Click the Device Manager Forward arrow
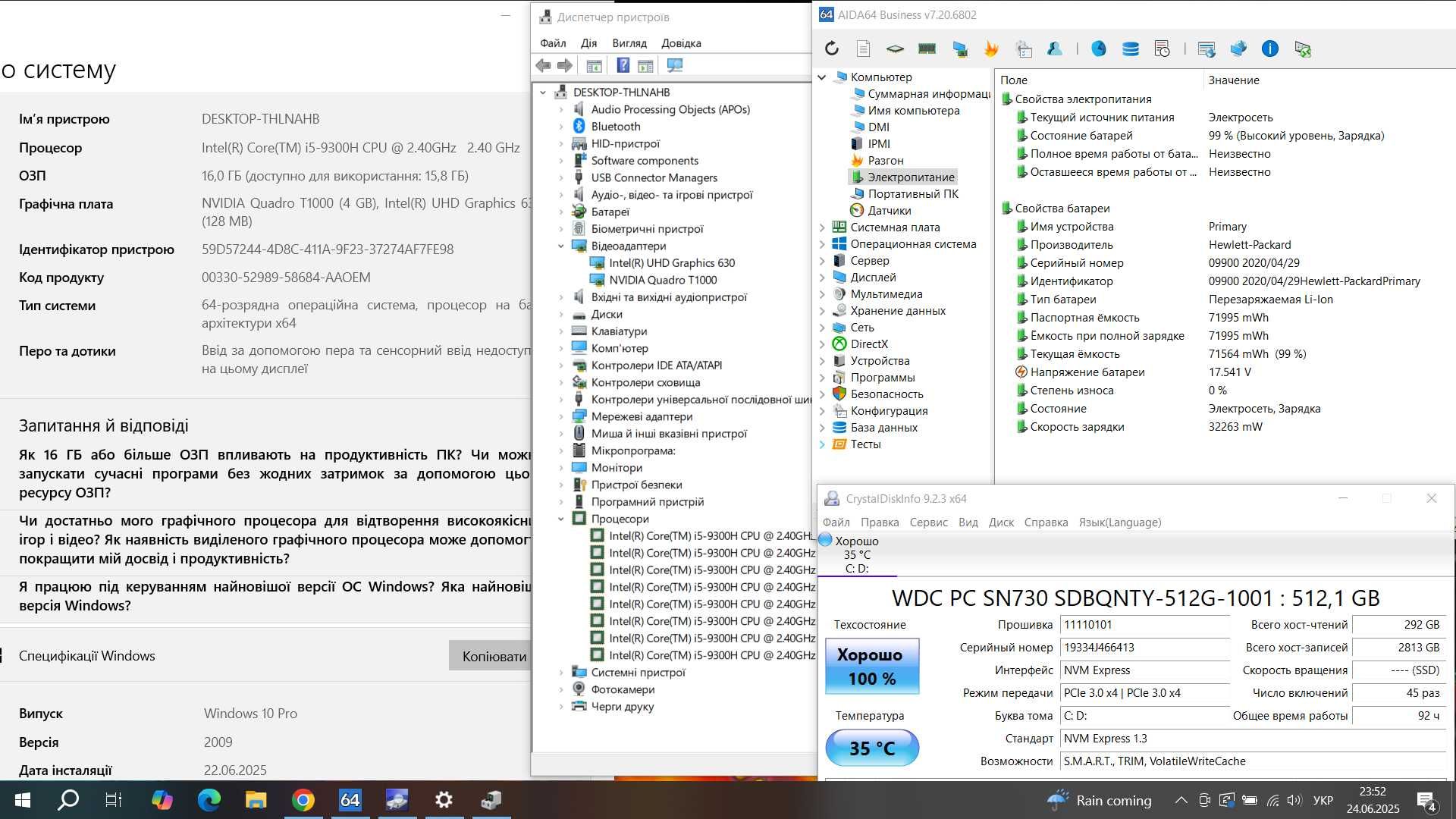1456x819 pixels. click(x=565, y=66)
